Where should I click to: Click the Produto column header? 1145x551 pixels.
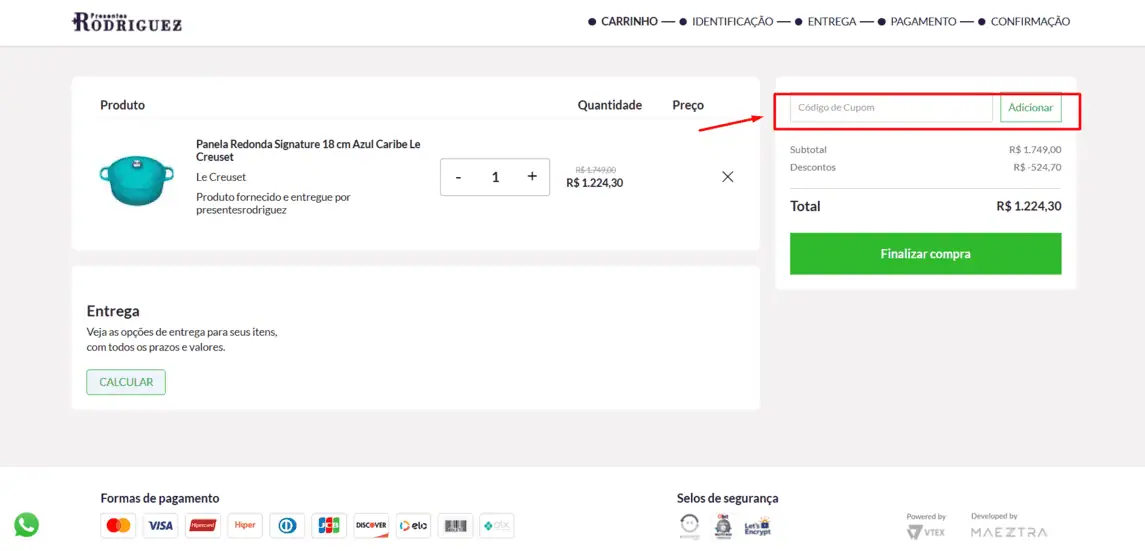pyautogui.click(x=123, y=105)
